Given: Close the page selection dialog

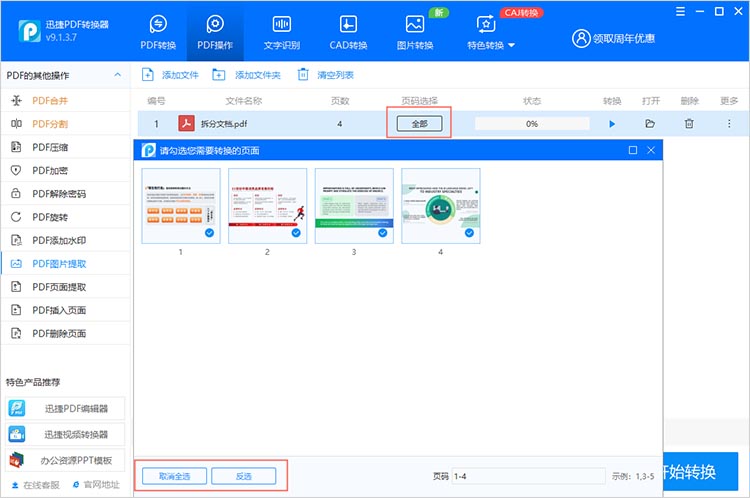Looking at the screenshot, I should pos(651,150).
